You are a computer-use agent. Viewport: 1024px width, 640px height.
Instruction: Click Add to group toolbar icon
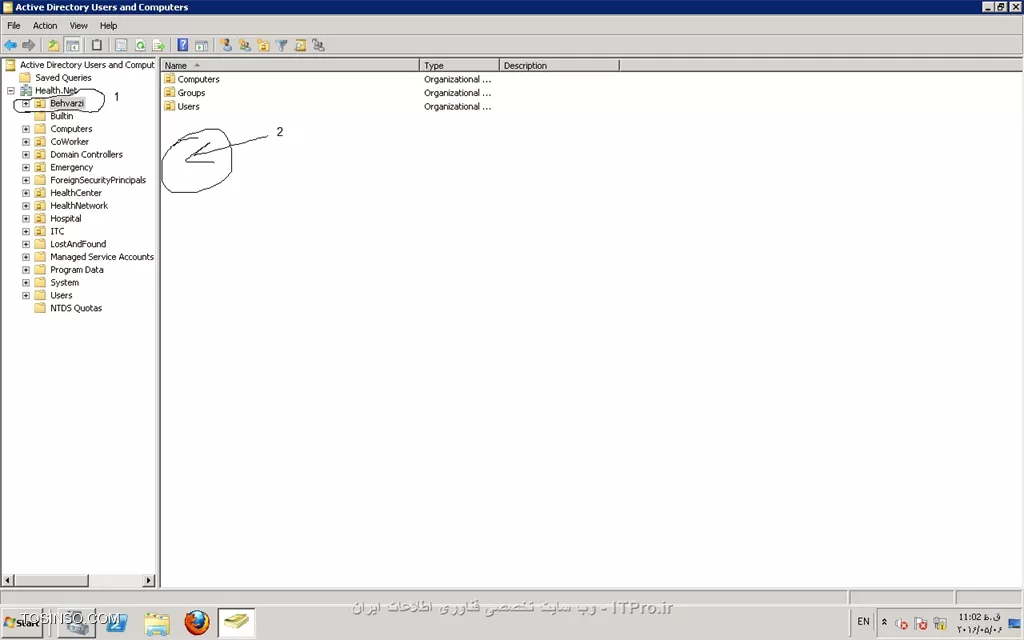point(319,45)
